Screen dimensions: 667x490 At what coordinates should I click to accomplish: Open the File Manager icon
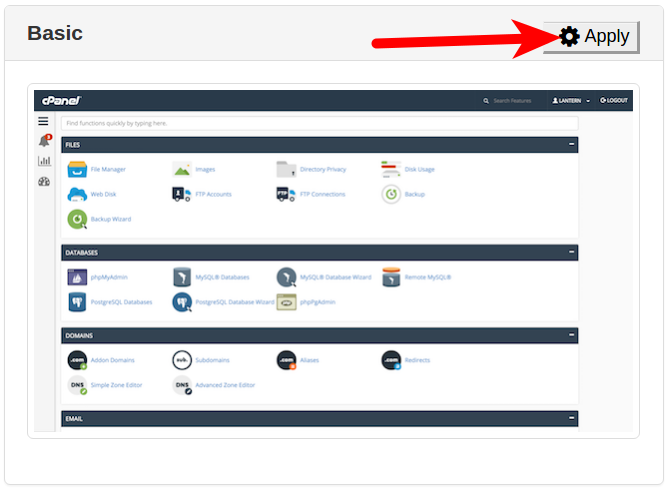pos(77,169)
